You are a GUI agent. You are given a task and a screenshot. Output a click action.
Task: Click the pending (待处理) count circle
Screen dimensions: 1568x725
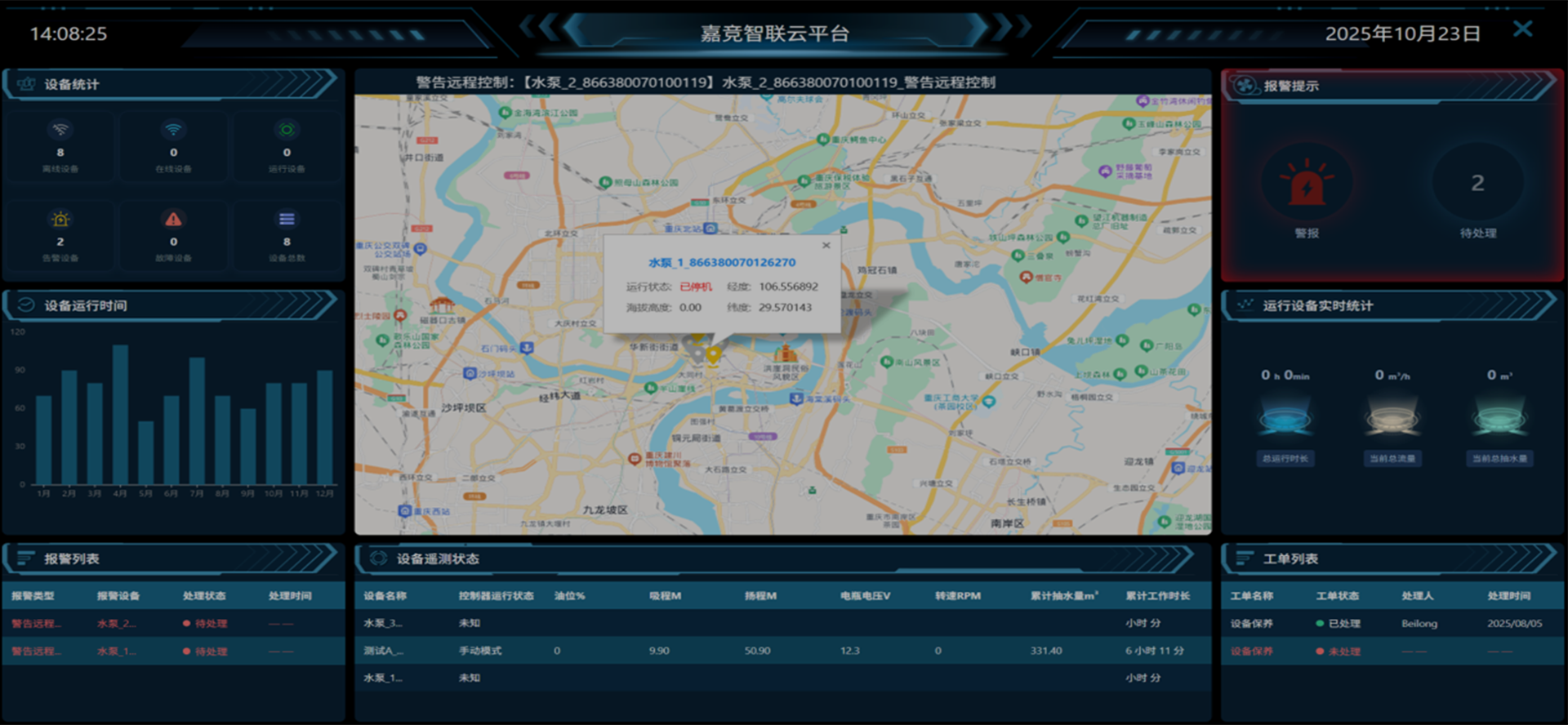(x=1477, y=183)
